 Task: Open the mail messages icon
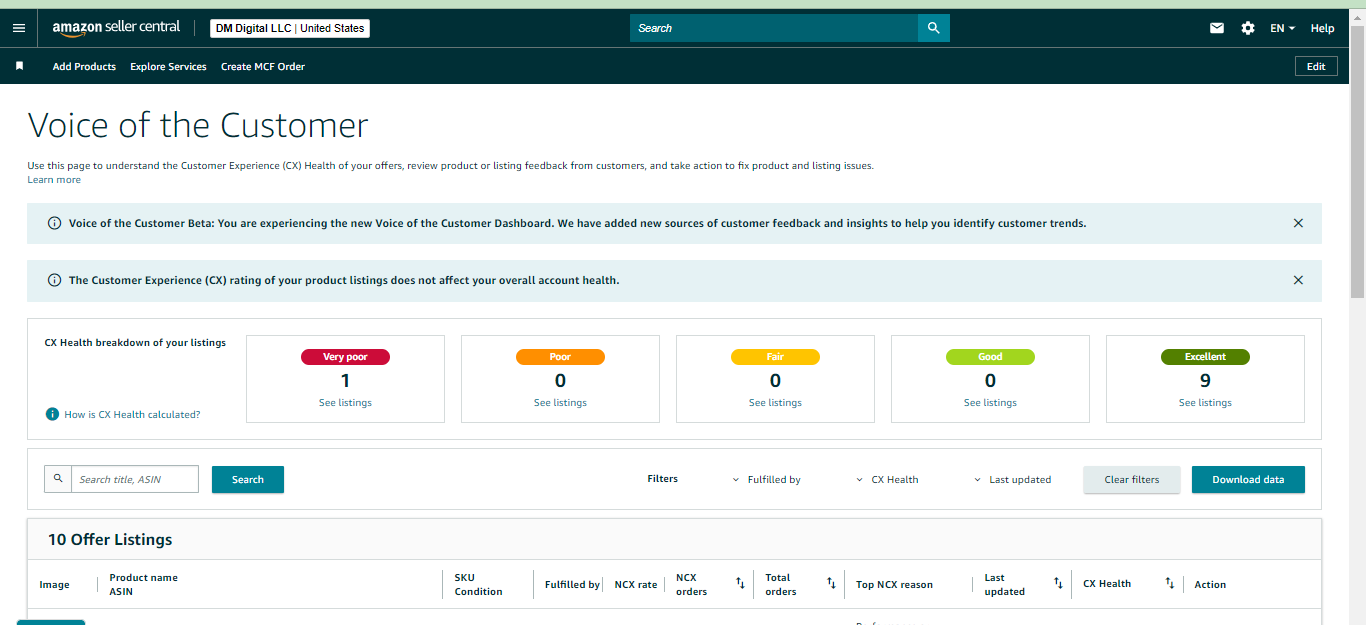pyautogui.click(x=1217, y=28)
